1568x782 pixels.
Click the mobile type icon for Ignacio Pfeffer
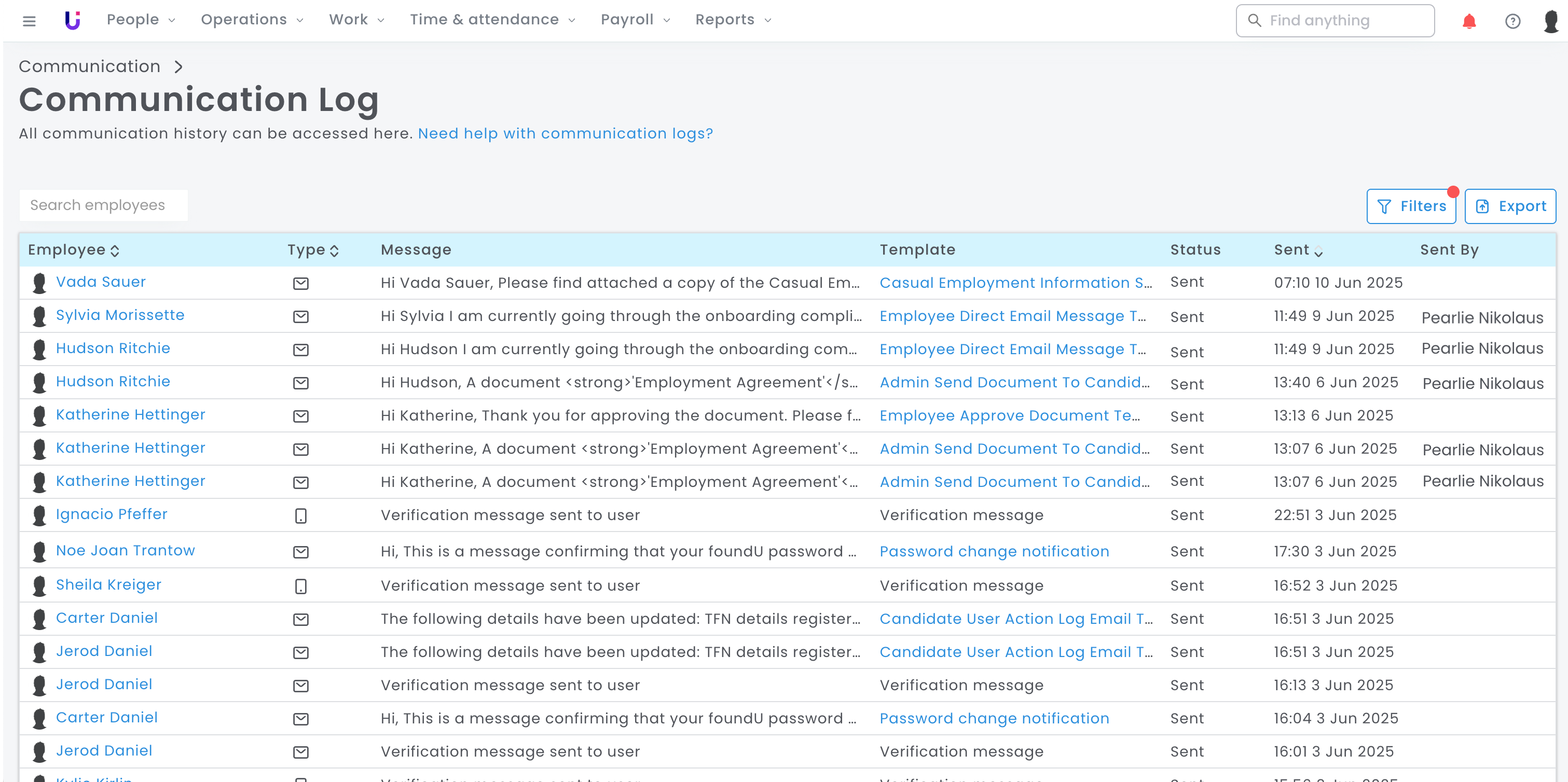301,516
